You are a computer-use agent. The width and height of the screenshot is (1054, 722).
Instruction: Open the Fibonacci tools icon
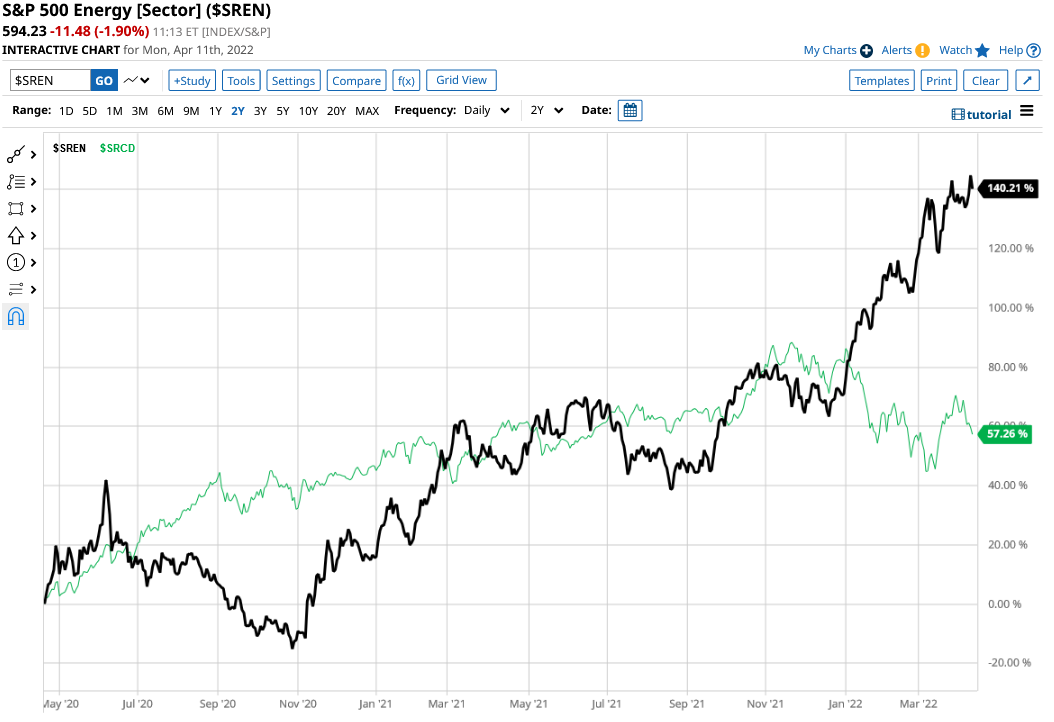point(15,182)
